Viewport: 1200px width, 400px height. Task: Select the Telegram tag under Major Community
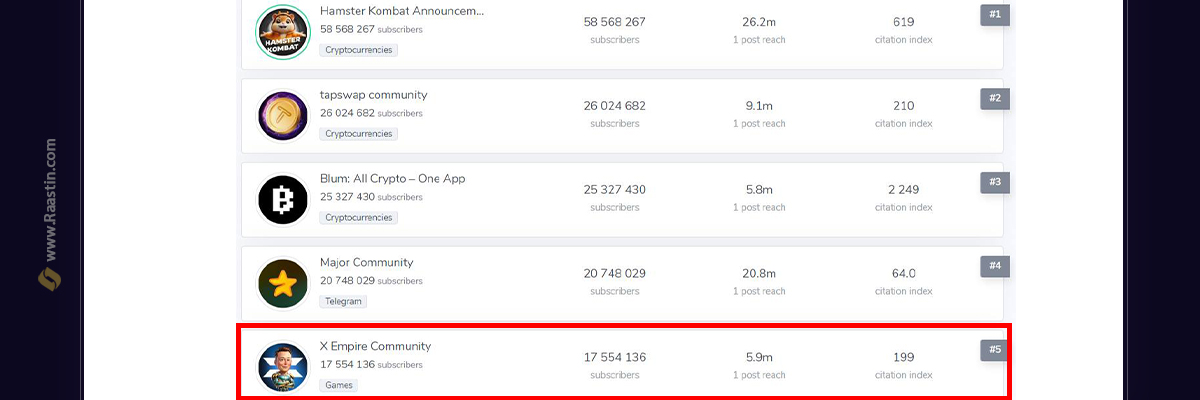point(343,301)
